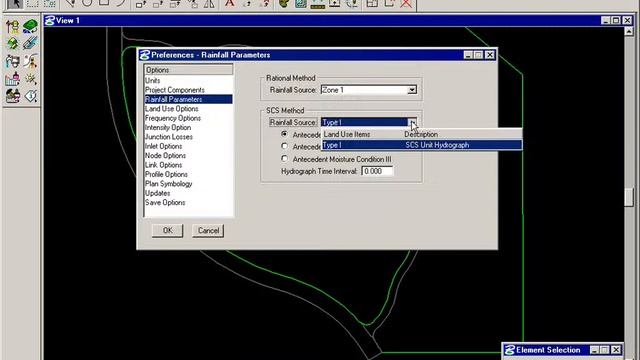This screenshot has width=640, height=360.
Task: Choose the Place Fence dashed rectangle tool
Action: coord(32,4)
